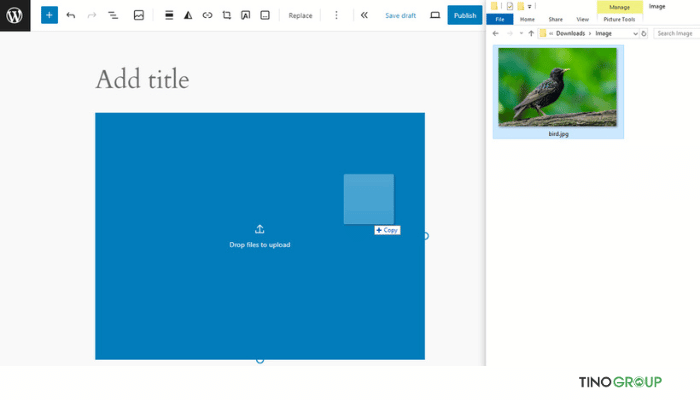Click the image block type icon
Screen dimensions: 700x400
coord(139,15)
